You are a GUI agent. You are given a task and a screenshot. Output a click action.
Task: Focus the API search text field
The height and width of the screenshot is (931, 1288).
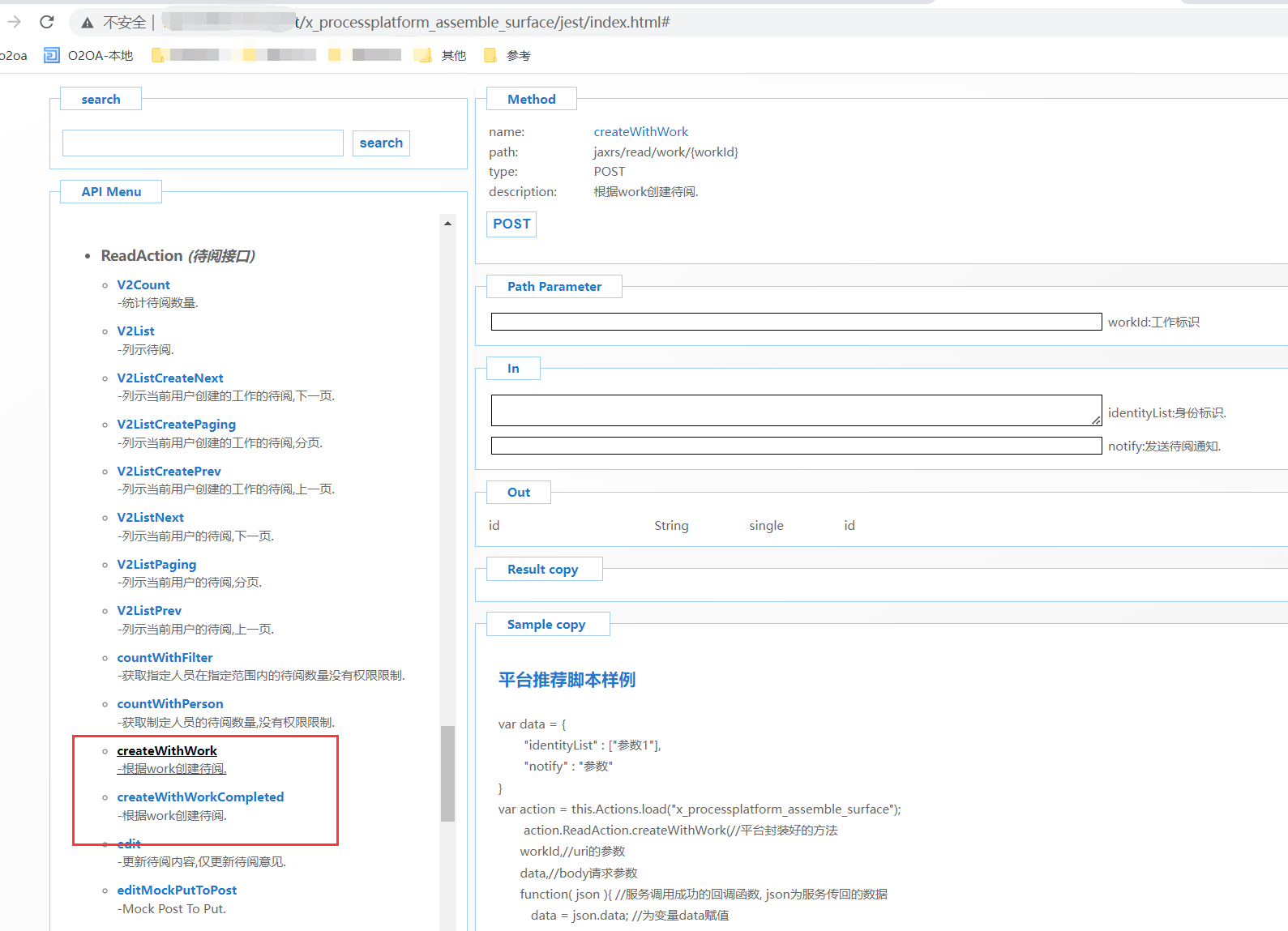pos(203,143)
